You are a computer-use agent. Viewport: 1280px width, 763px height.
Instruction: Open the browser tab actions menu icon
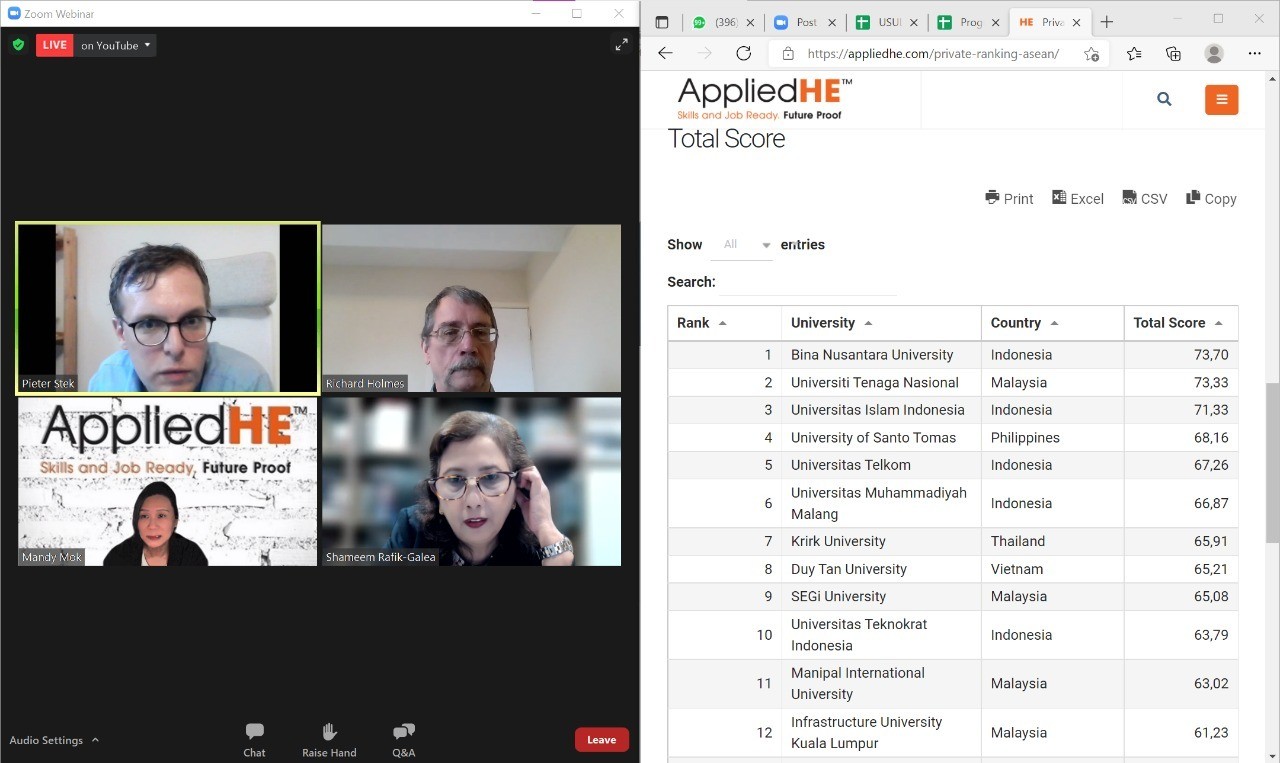pyautogui.click(x=661, y=22)
